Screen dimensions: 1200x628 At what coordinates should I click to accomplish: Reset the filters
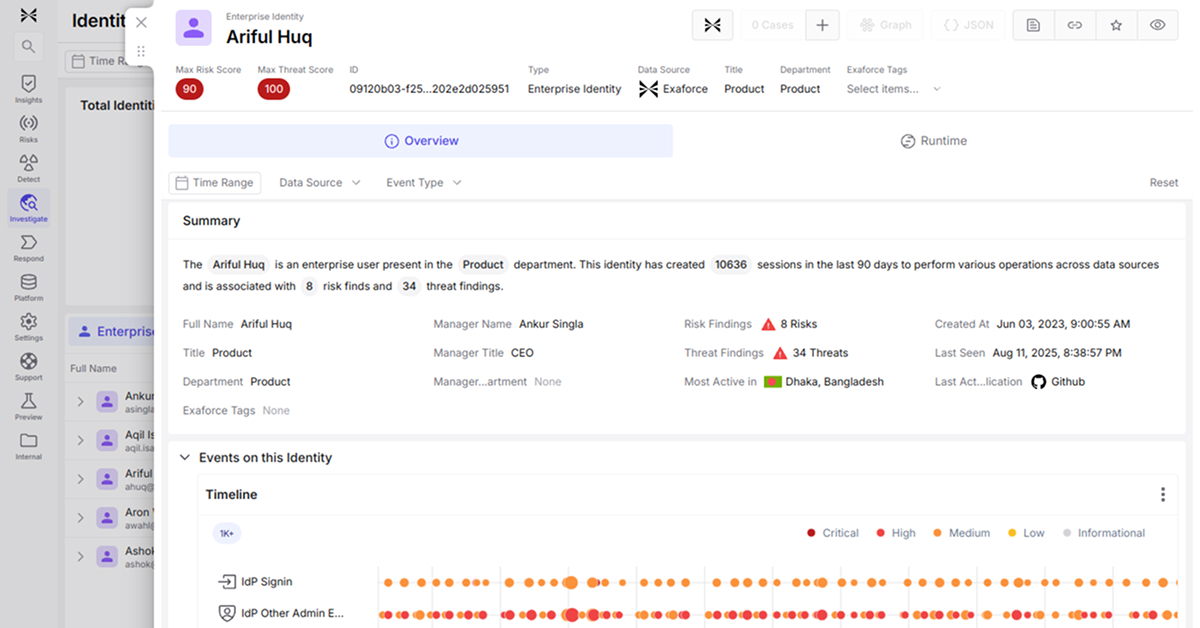pyautogui.click(x=1164, y=183)
